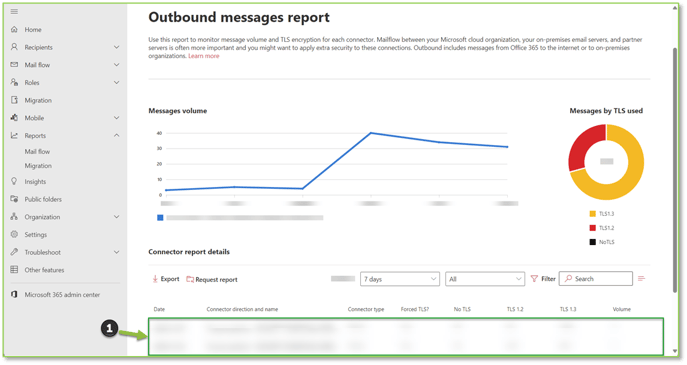The height and width of the screenshot is (365, 687).
Task: Open Settings gear icon in sidebar
Action: 14,234
